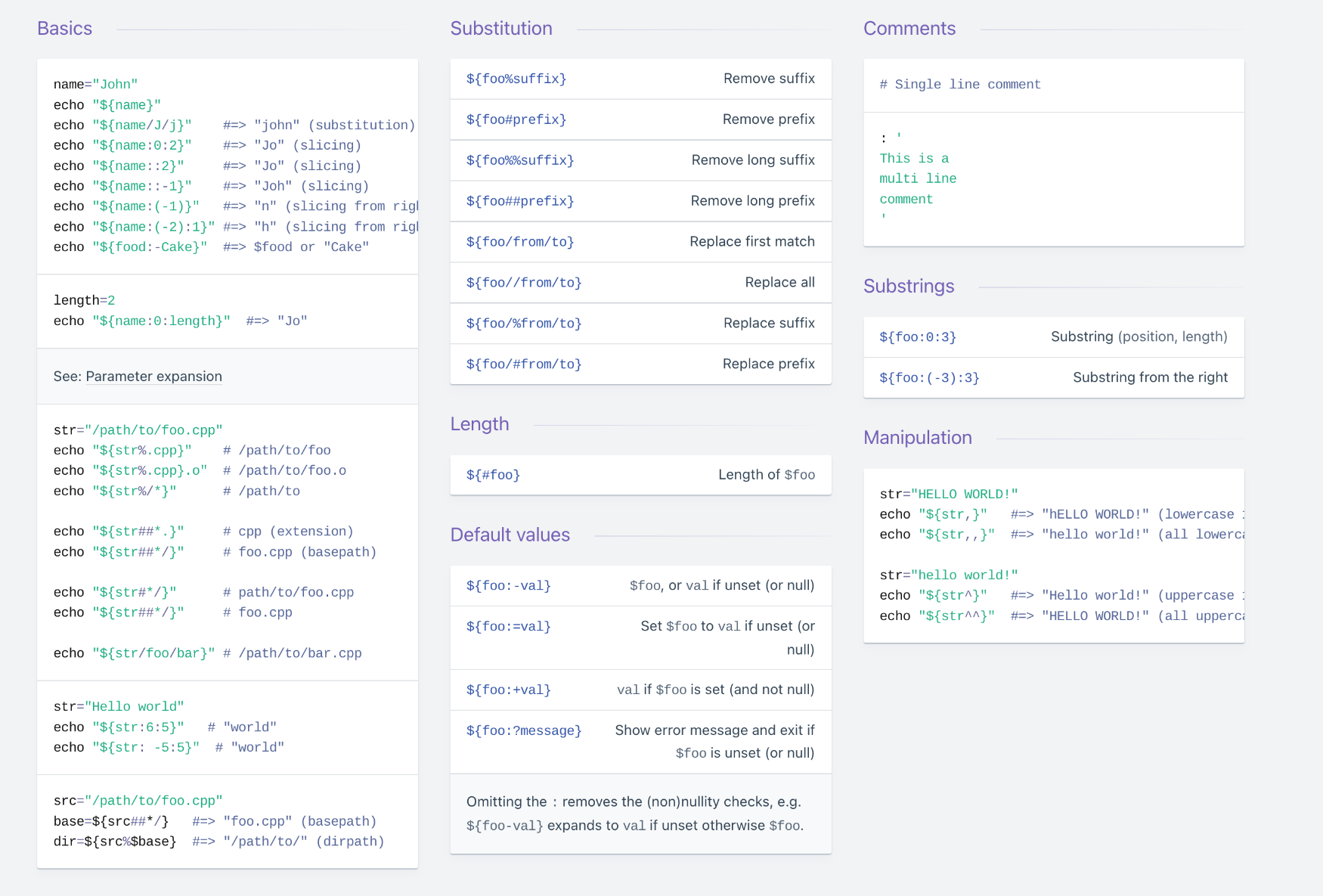Select the ${foo:?message} error message row

[640, 742]
